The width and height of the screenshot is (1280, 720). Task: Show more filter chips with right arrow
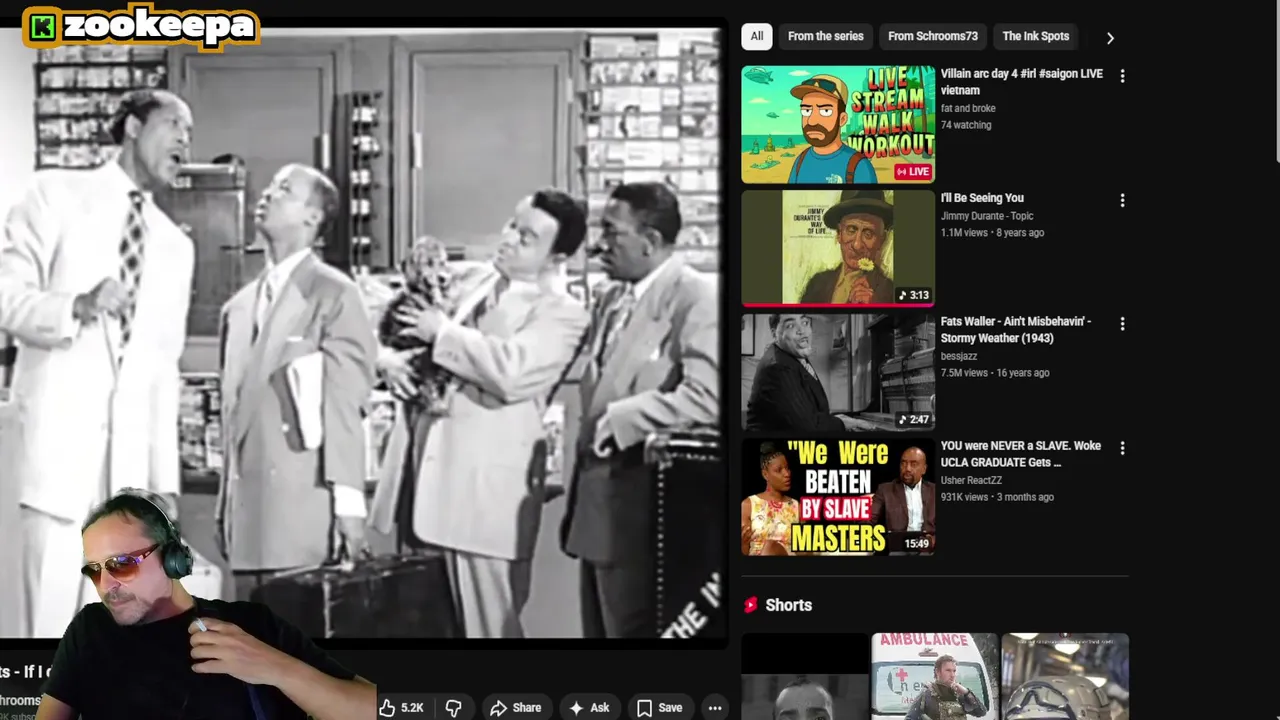coord(1110,37)
